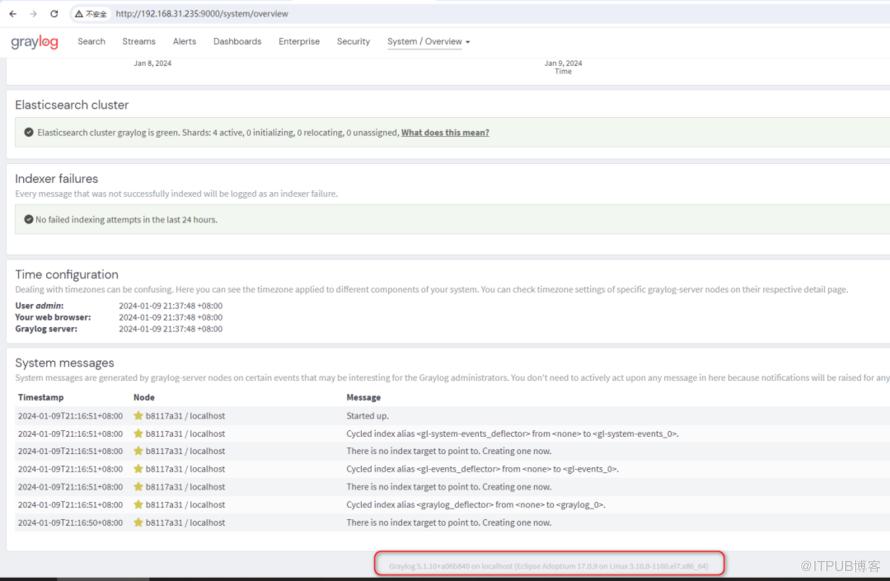Open the Search page
The width and height of the screenshot is (890, 581).
pos(91,42)
